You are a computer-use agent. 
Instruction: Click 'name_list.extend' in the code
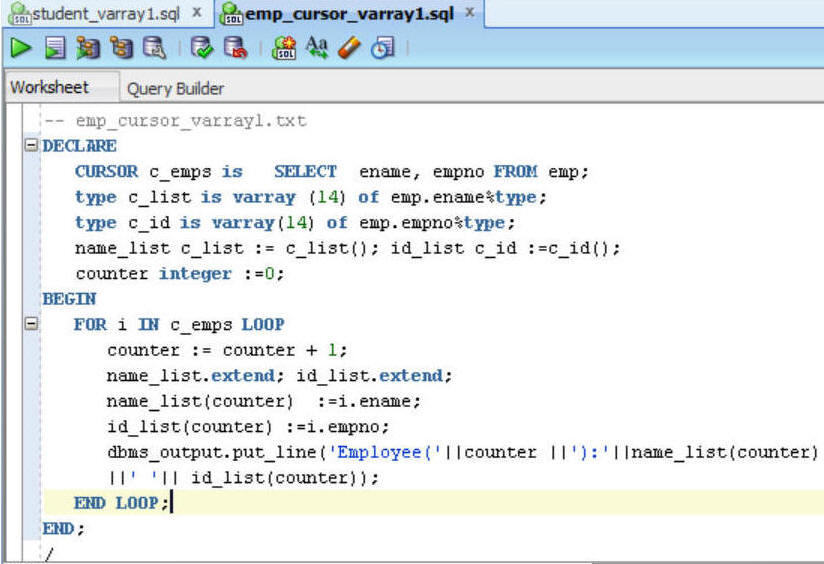click(191, 375)
